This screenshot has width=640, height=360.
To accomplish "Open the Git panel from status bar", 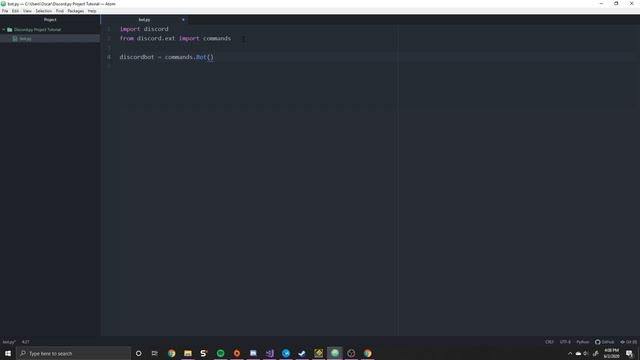I will [x=629, y=342].
